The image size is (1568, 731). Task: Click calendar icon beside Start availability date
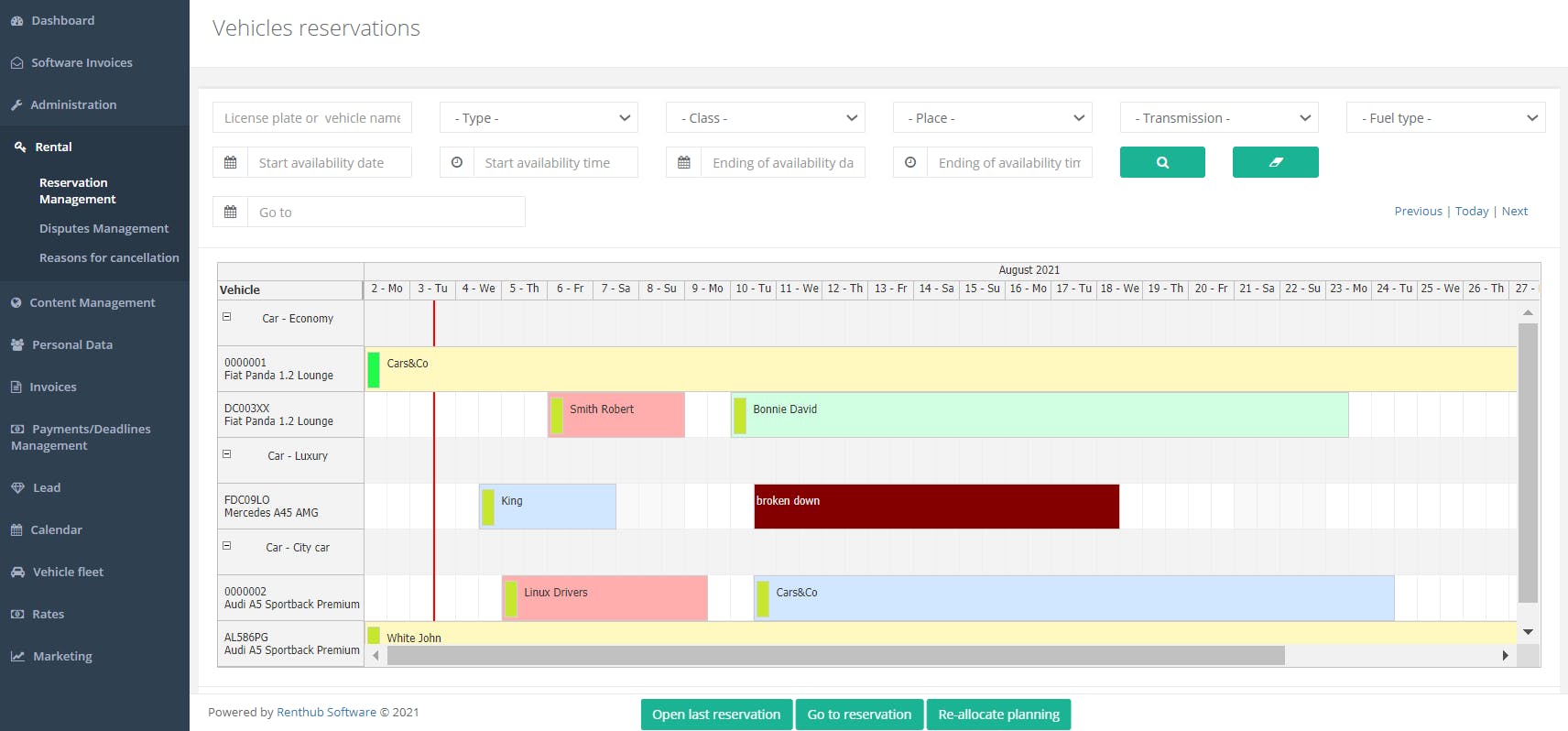(x=231, y=162)
